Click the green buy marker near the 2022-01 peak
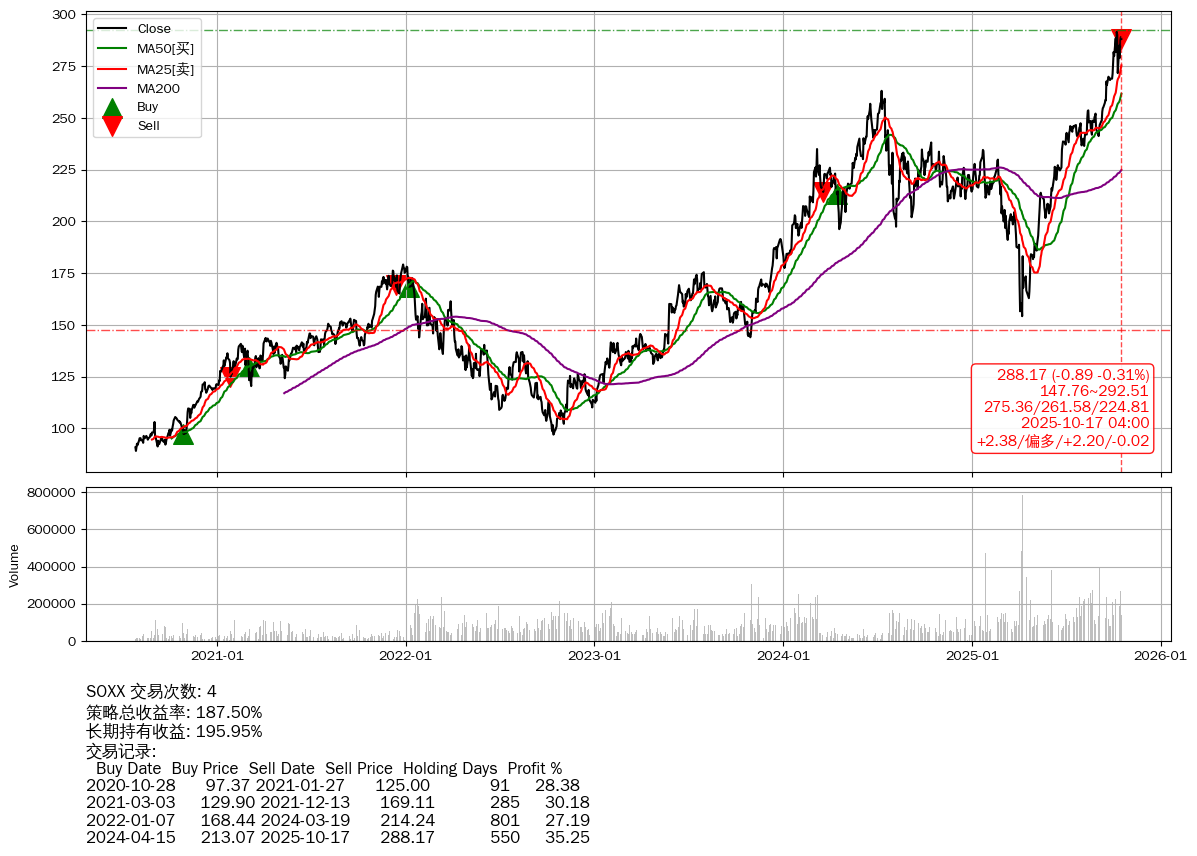 click(x=409, y=288)
